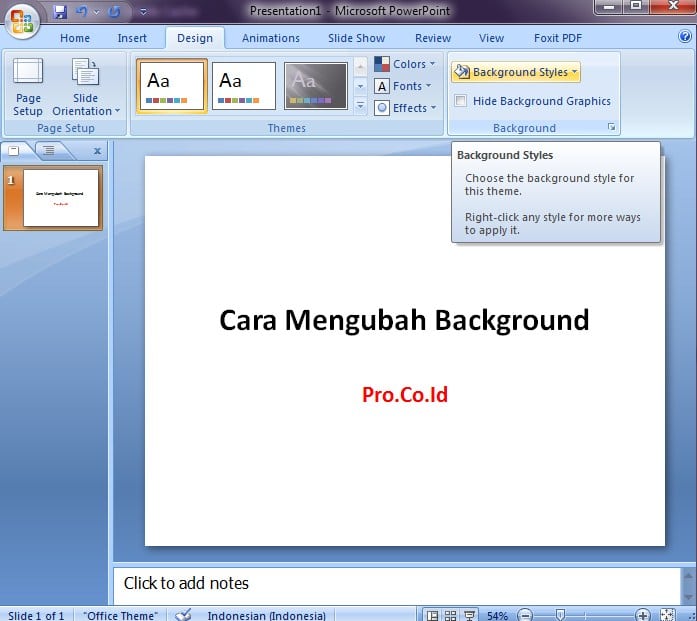The width and height of the screenshot is (697, 621).
Task: Zoom out with the minus button
Action: [x=525, y=615]
